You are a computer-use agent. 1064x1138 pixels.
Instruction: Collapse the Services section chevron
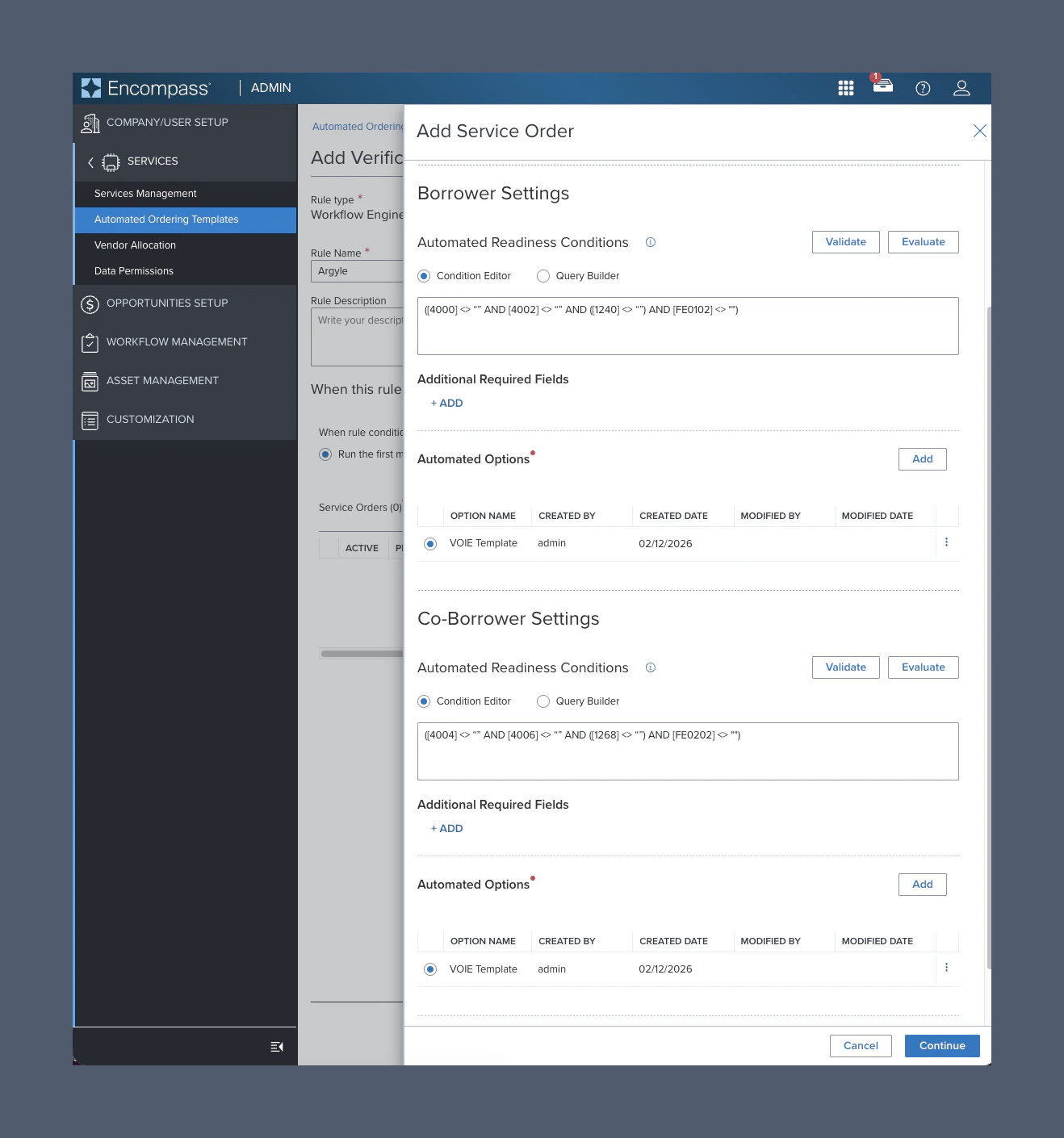click(x=90, y=161)
